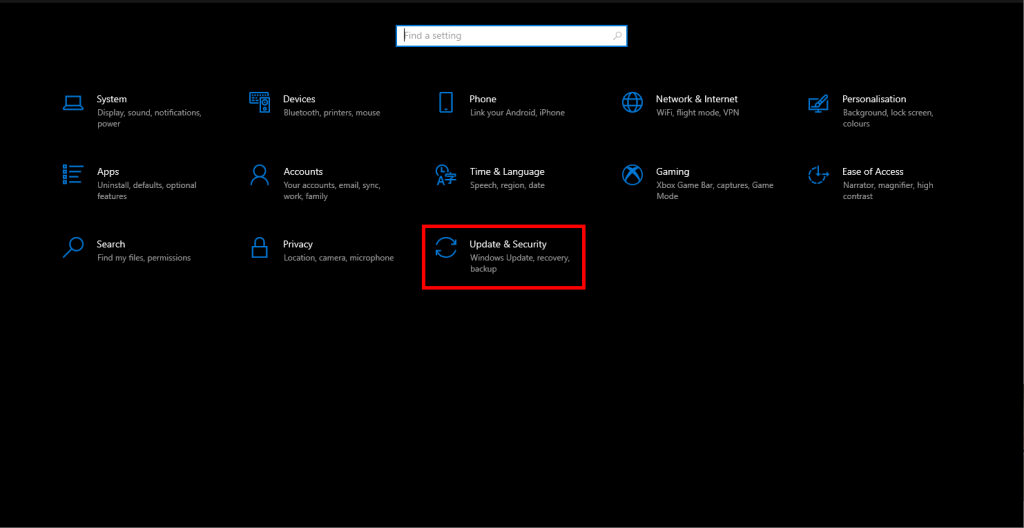The image size is (1024, 528).
Task: Open the Privacy title
Action: click(298, 244)
